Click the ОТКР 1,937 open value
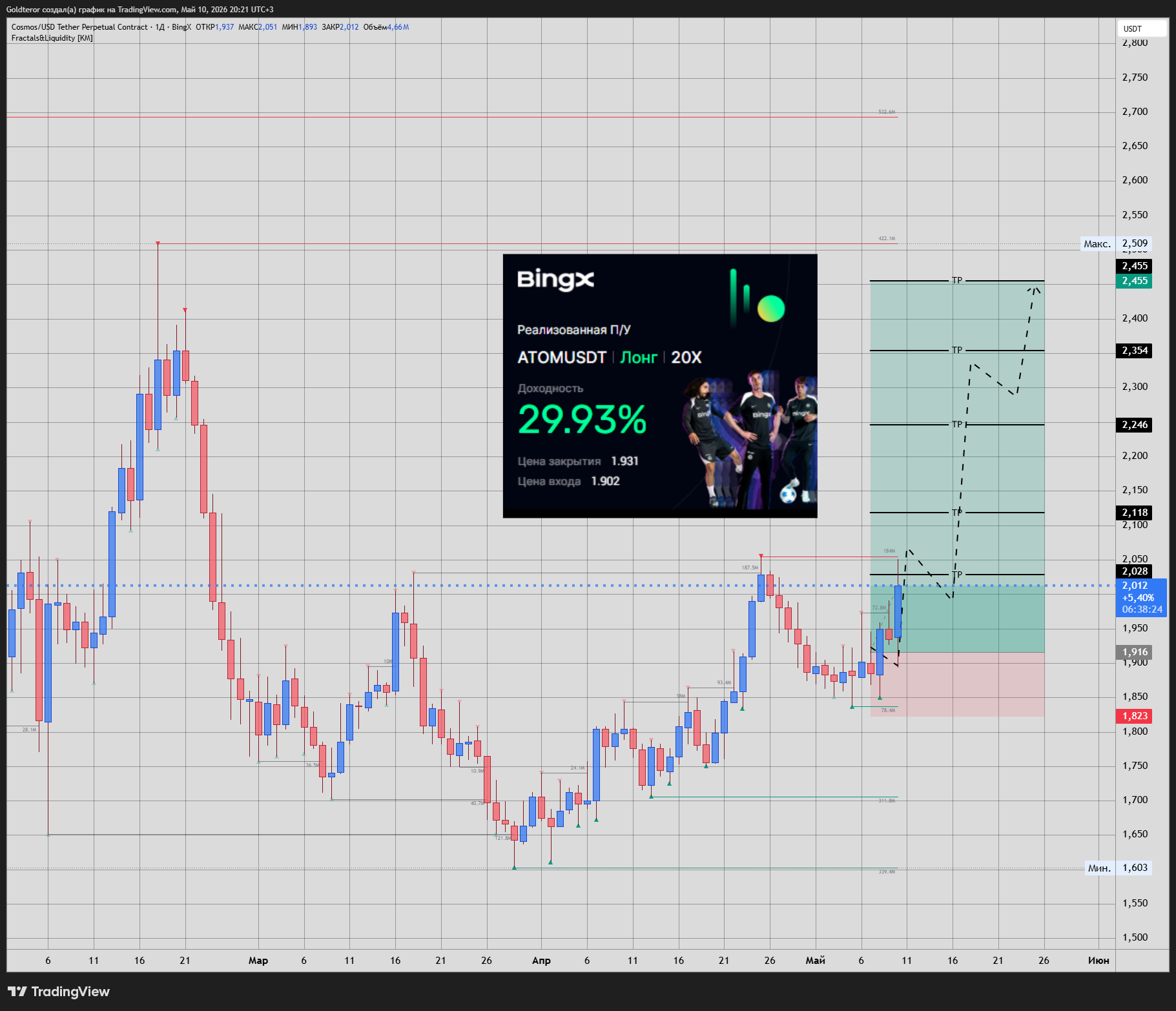Screen dimensions: 1176x1011 [214, 27]
